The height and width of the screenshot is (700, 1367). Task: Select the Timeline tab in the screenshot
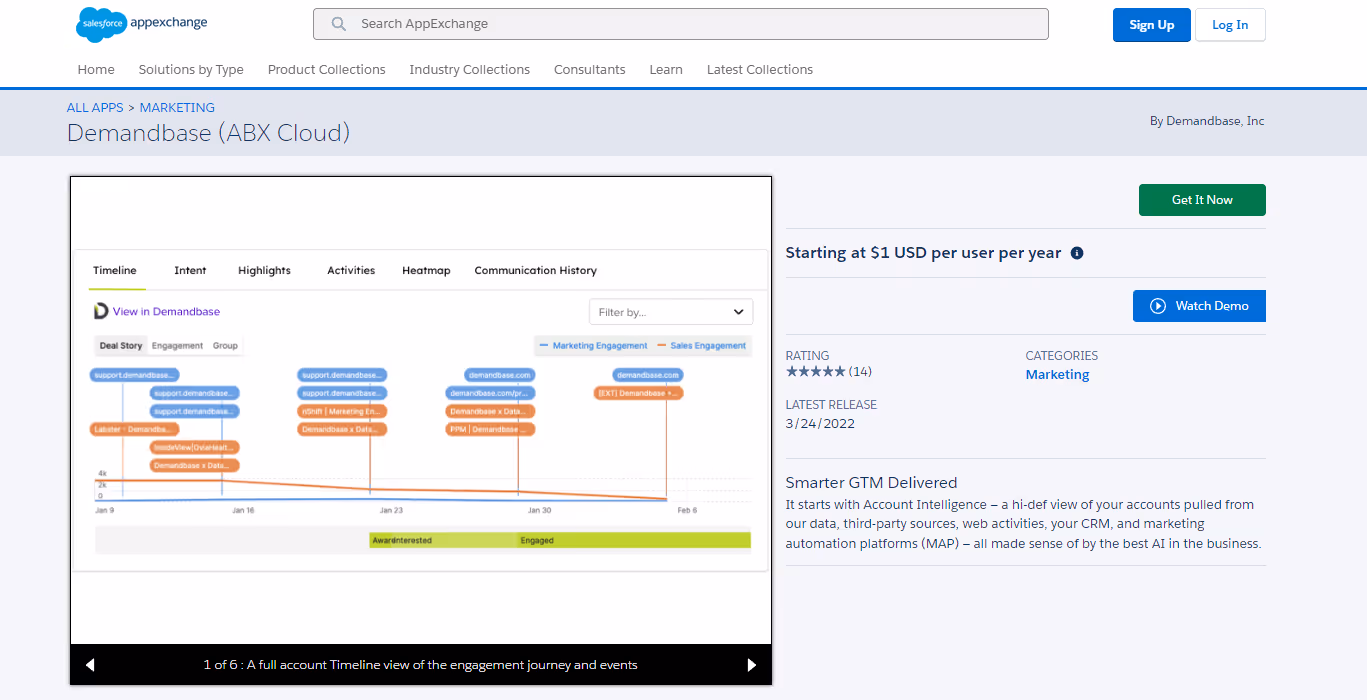pyautogui.click(x=115, y=271)
